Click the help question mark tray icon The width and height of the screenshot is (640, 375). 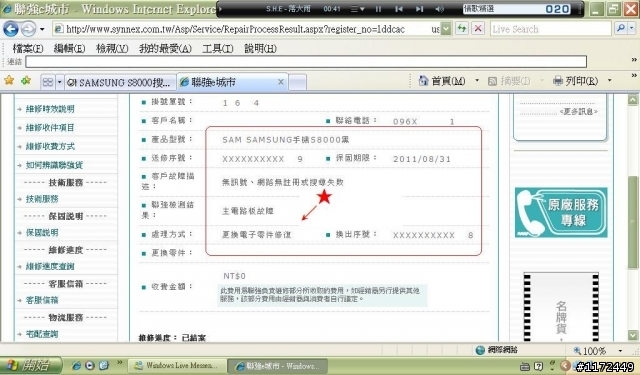[538, 366]
